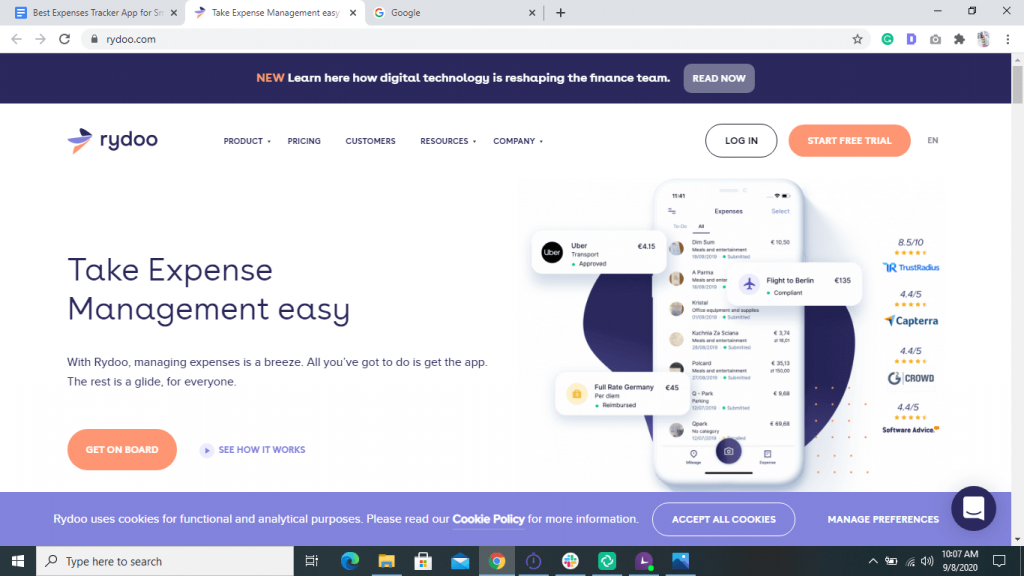
Task: Open Task View on the taskbar
Action: (312, 561)
